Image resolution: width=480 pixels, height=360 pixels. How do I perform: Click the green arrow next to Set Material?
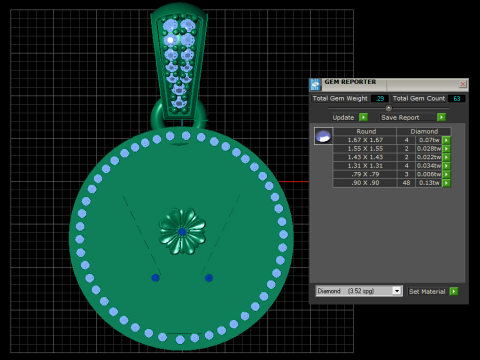[454, 291]
